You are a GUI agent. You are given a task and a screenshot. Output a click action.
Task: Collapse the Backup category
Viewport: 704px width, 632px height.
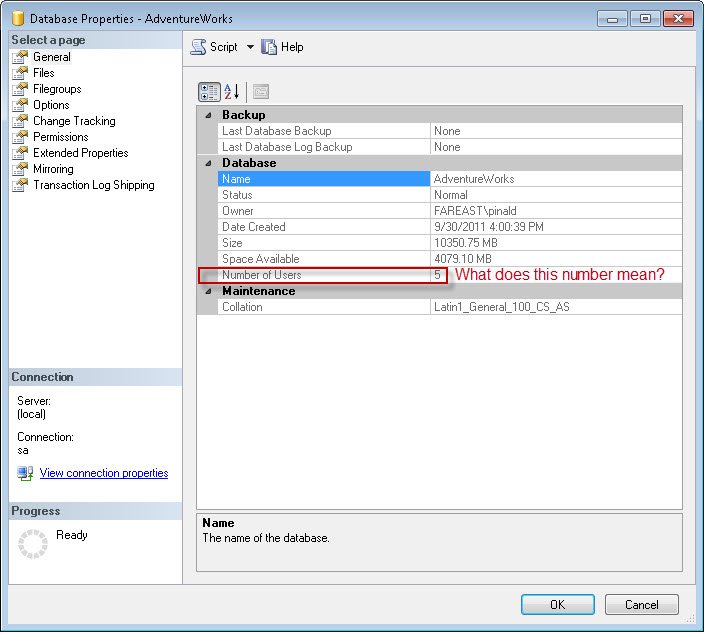(208, 115)
